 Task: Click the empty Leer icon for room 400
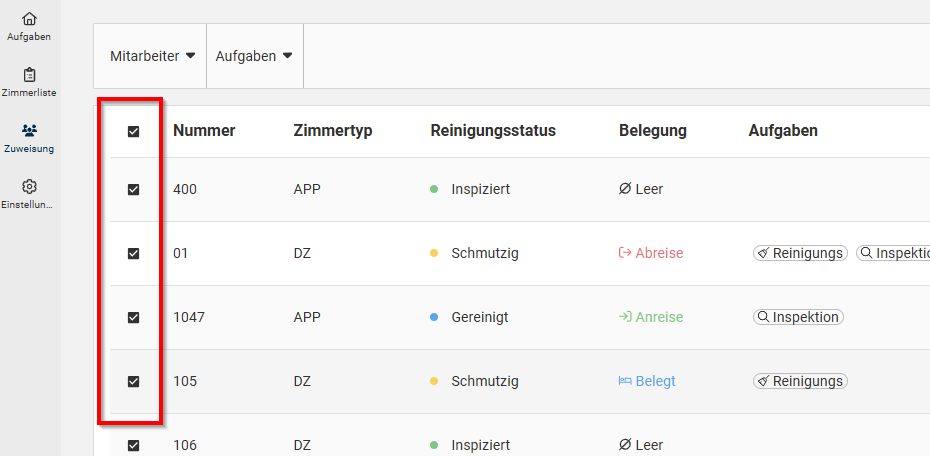[625, 189]
